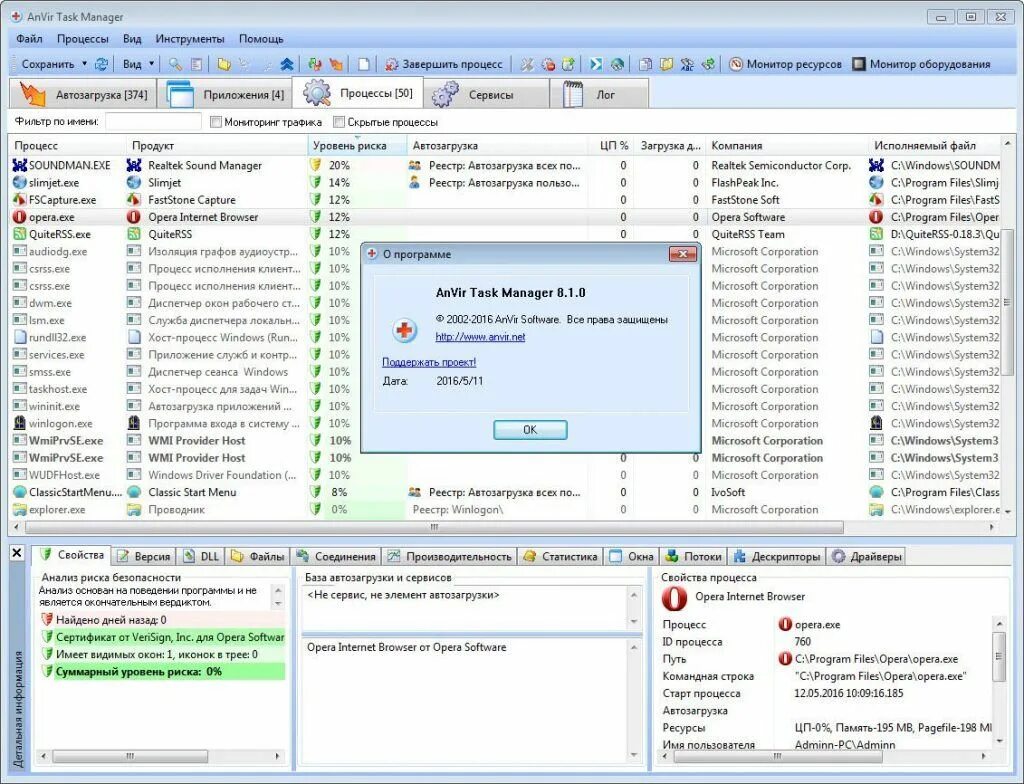Click the blue double-up-arrows toolbar icon

click(286, 64)
